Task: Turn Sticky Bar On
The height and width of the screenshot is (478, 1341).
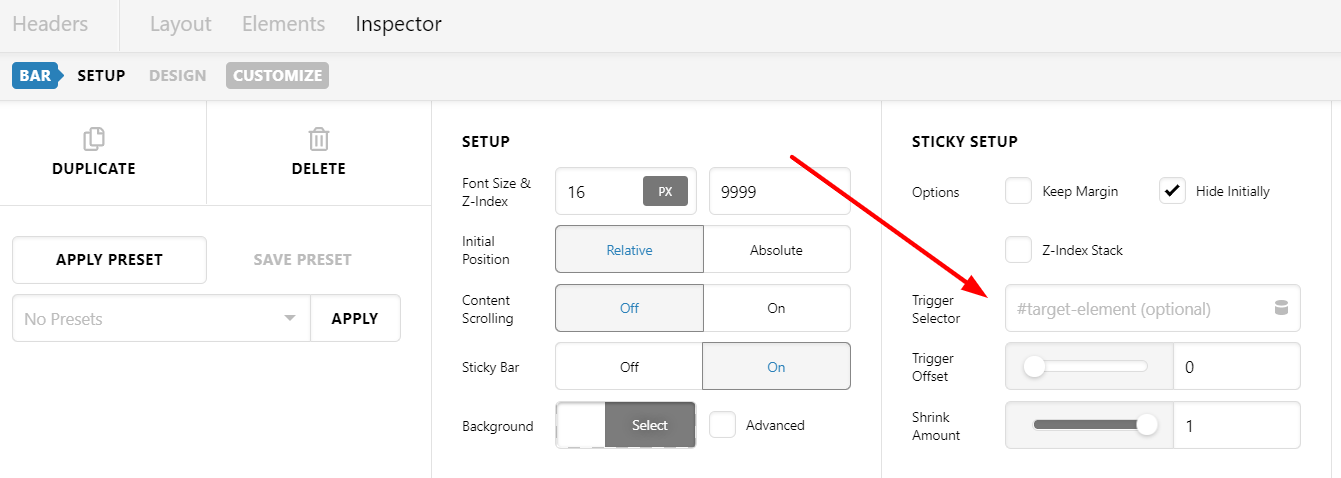Action: 777,367
